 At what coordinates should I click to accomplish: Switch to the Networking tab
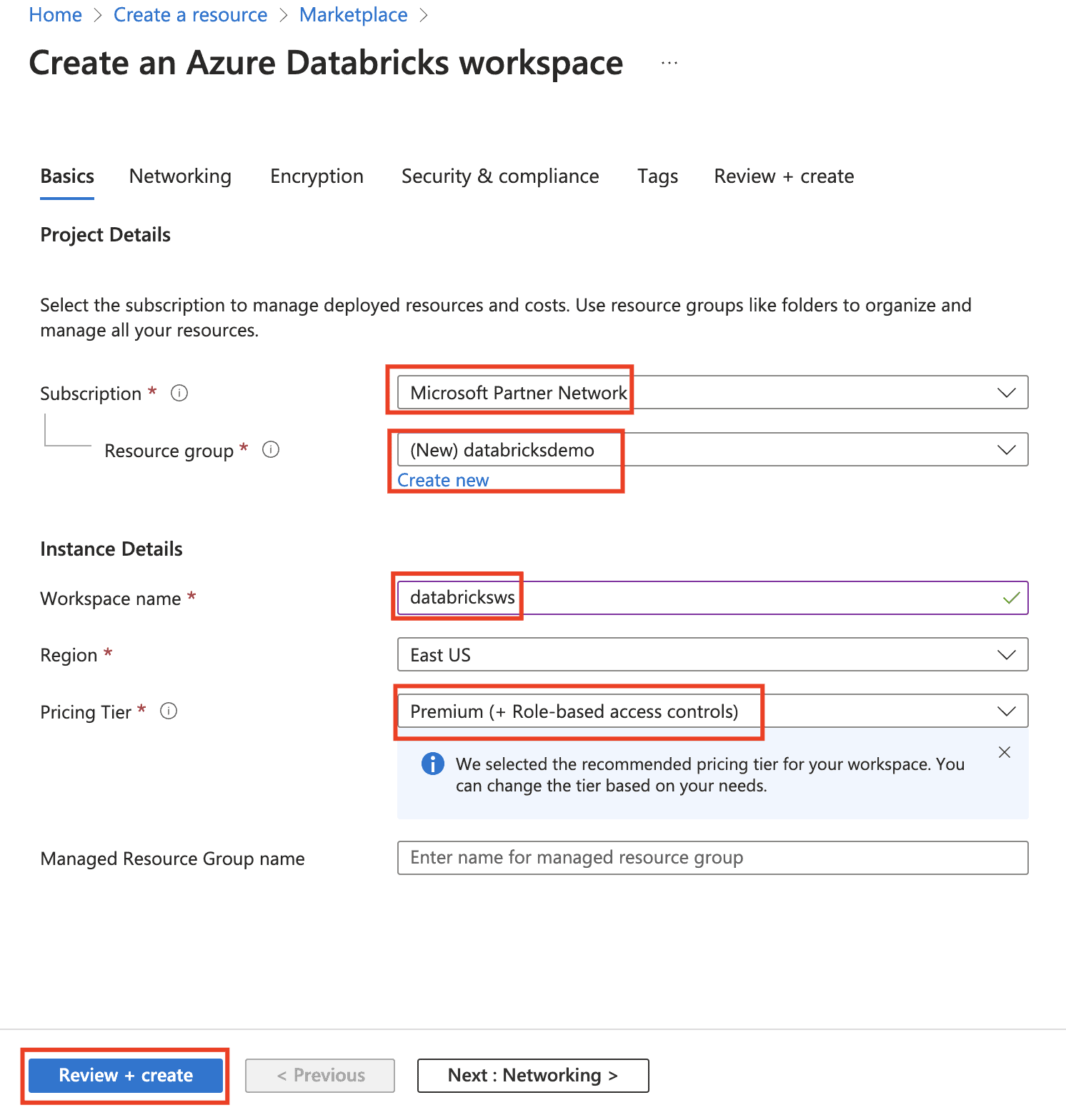[180, 176]
